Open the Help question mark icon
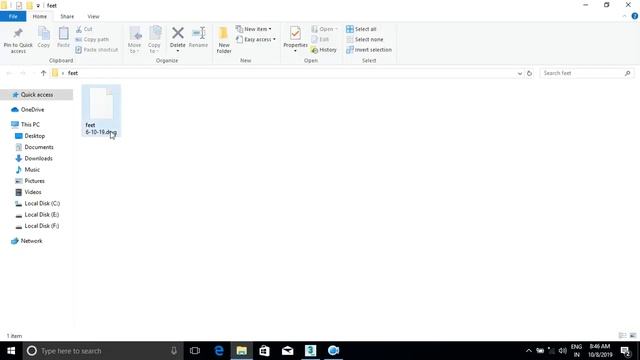 [635, 16]
